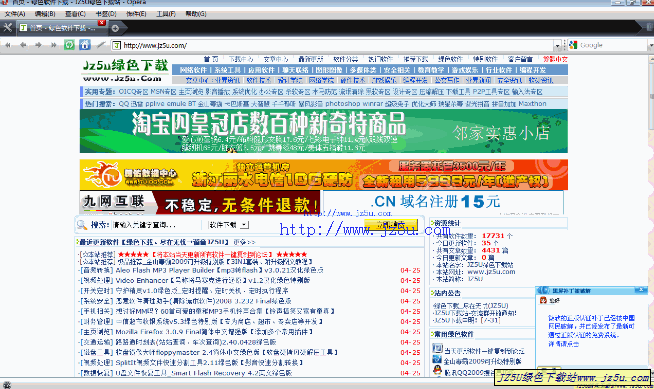Select the jz5u homepage tab
654x389 pixels.
(63, 28)
